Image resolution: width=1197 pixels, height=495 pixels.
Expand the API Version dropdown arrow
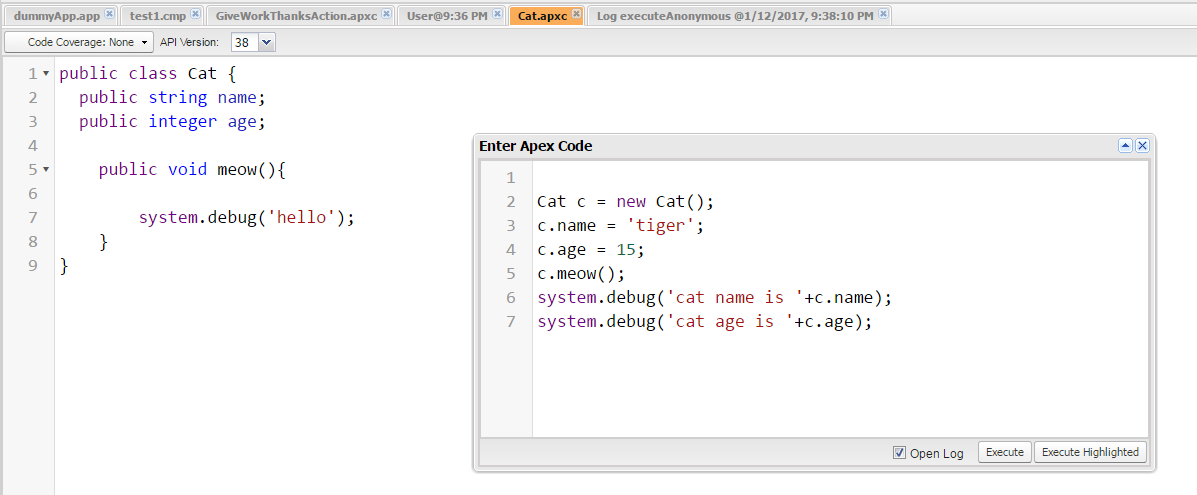tap(266, 42)
